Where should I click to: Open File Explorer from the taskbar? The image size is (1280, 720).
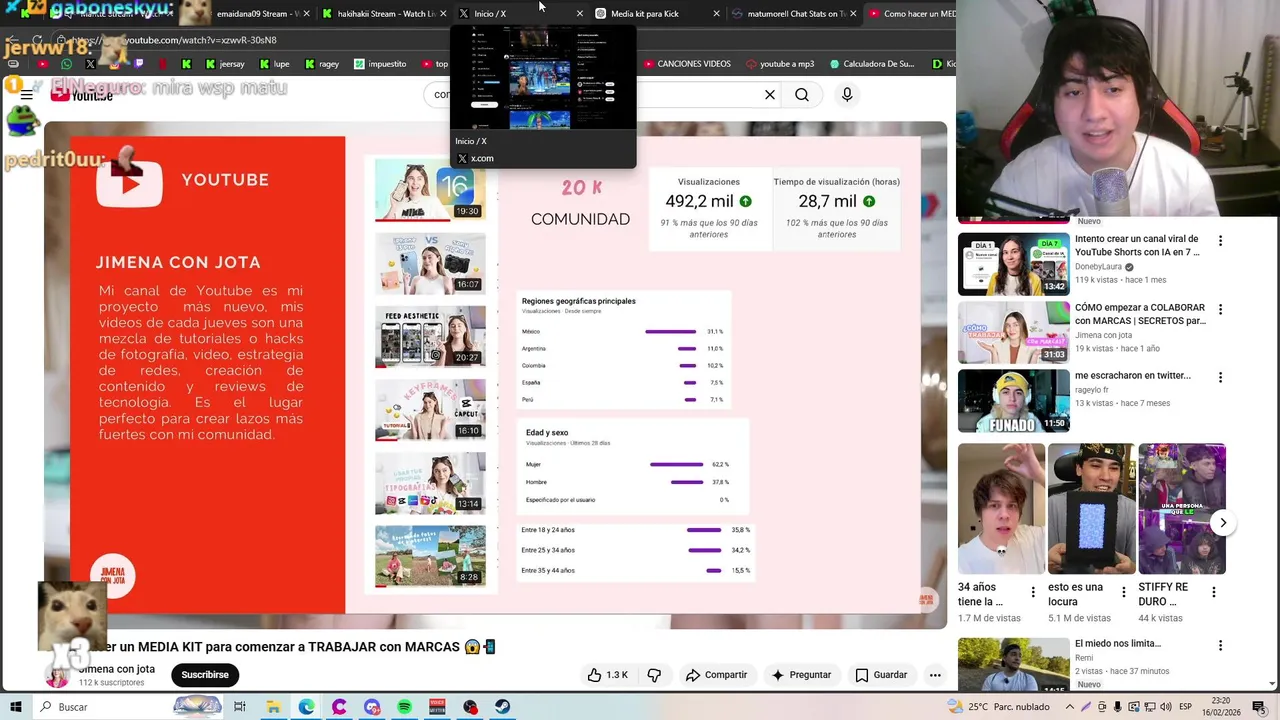tap(273, 707)
